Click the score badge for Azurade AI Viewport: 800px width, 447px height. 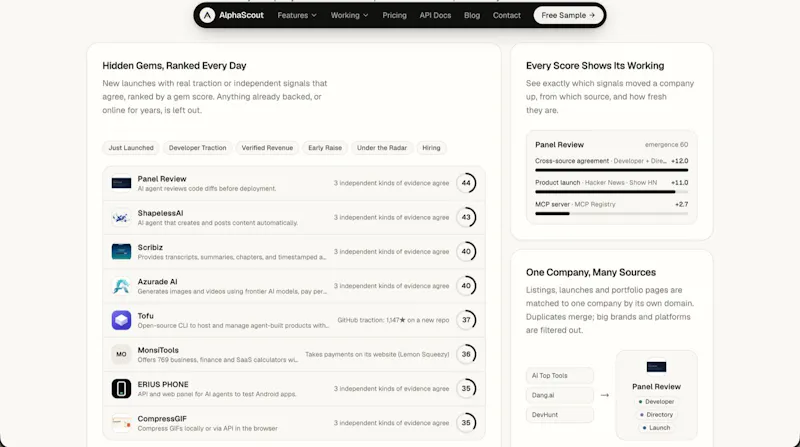(x=466, y=286)
